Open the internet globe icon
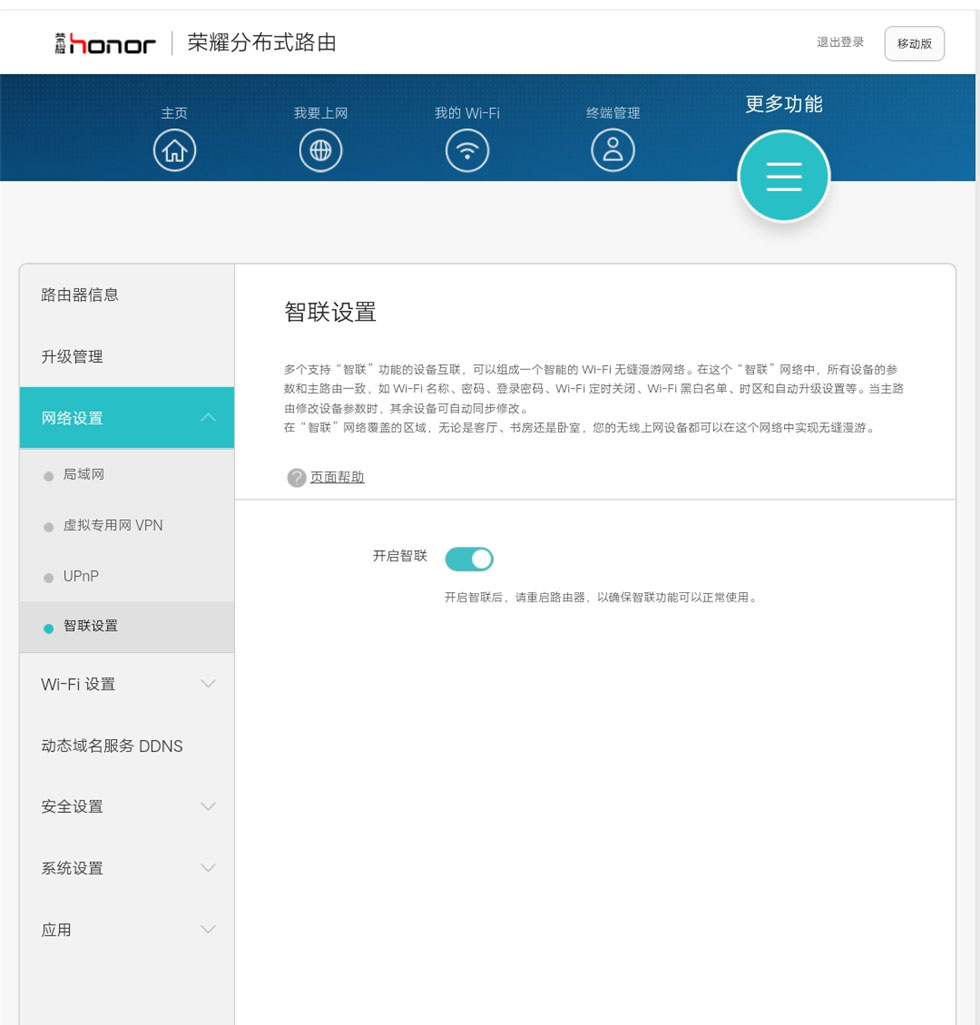Viewport: 980px width, 1025px height. coord(320,151)
